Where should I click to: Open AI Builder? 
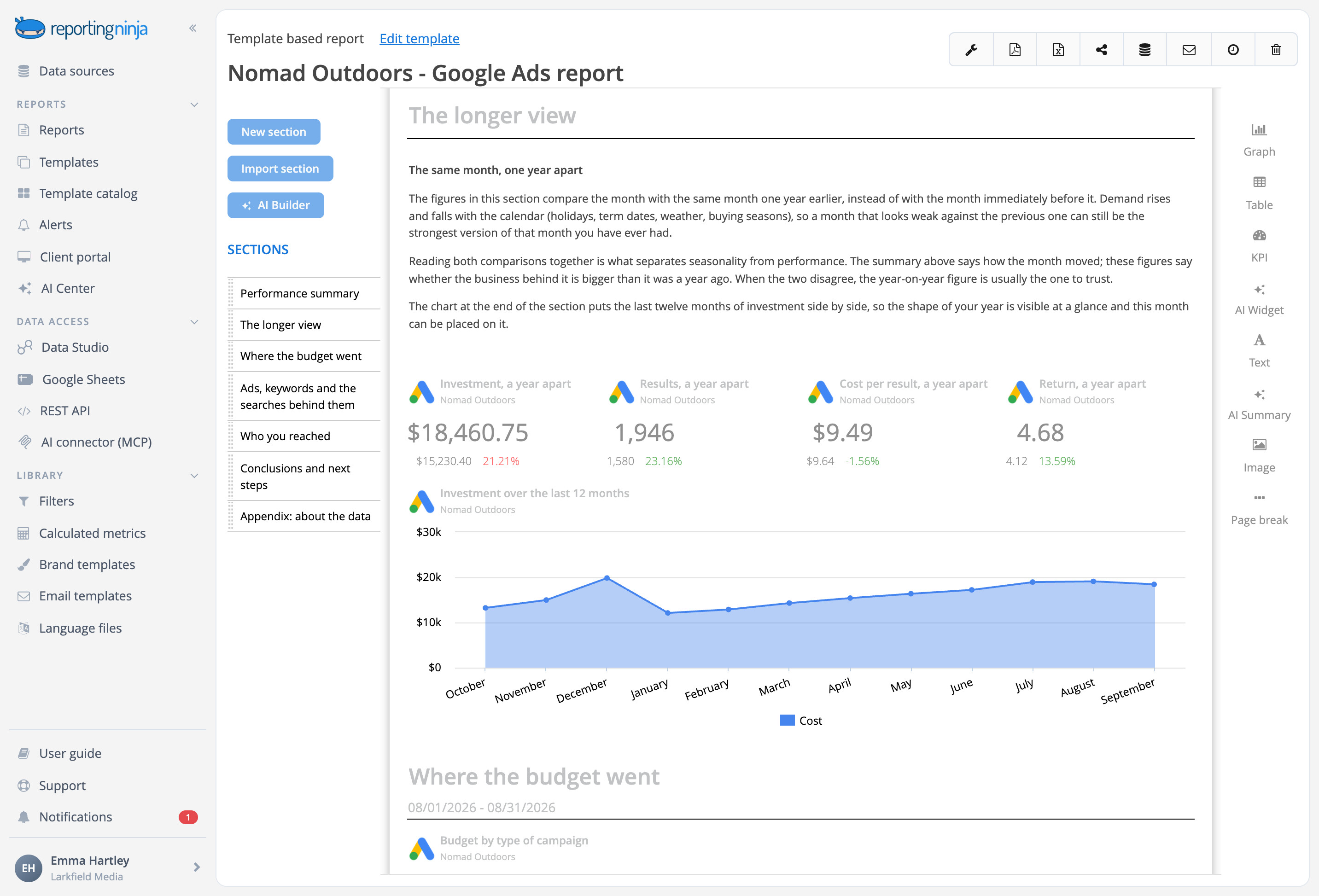275,205
